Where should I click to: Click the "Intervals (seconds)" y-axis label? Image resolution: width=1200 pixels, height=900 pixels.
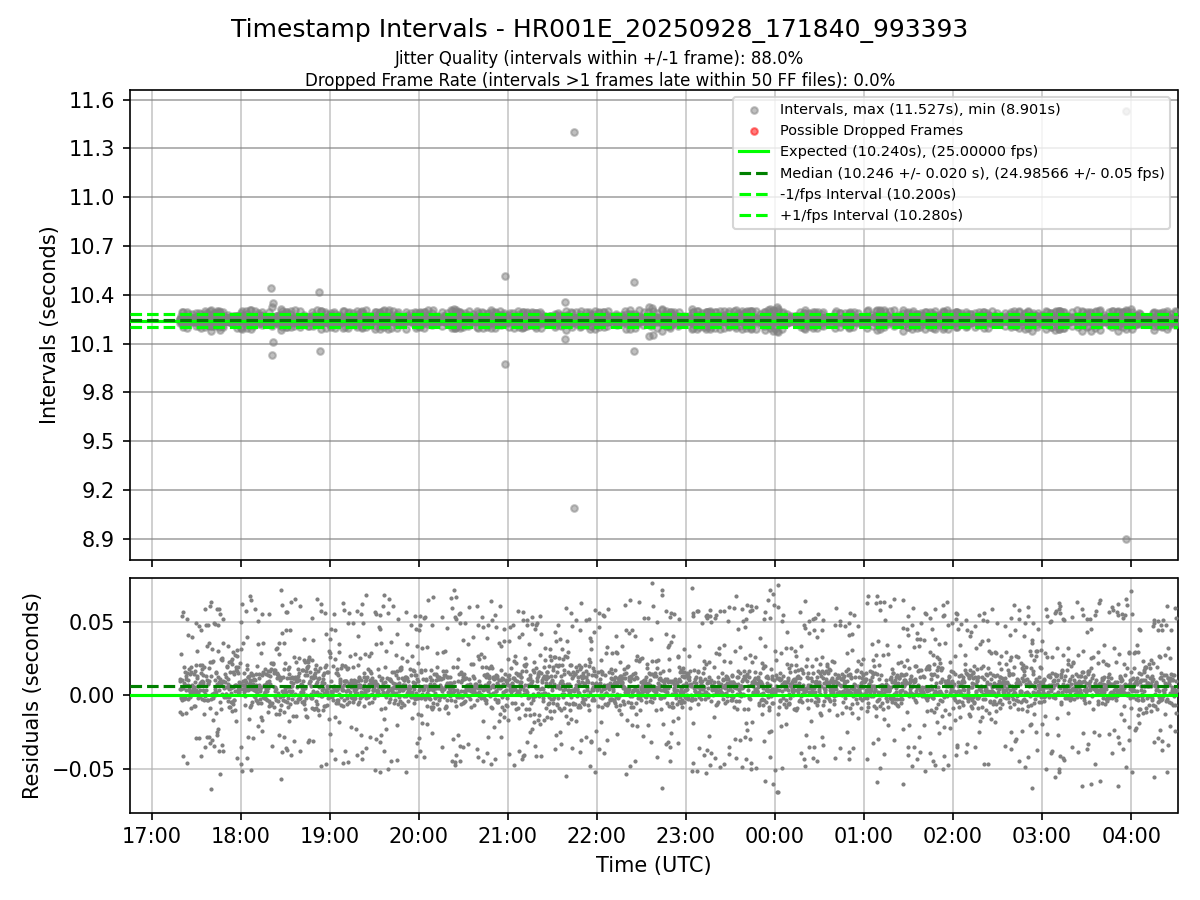pos(49,325)
